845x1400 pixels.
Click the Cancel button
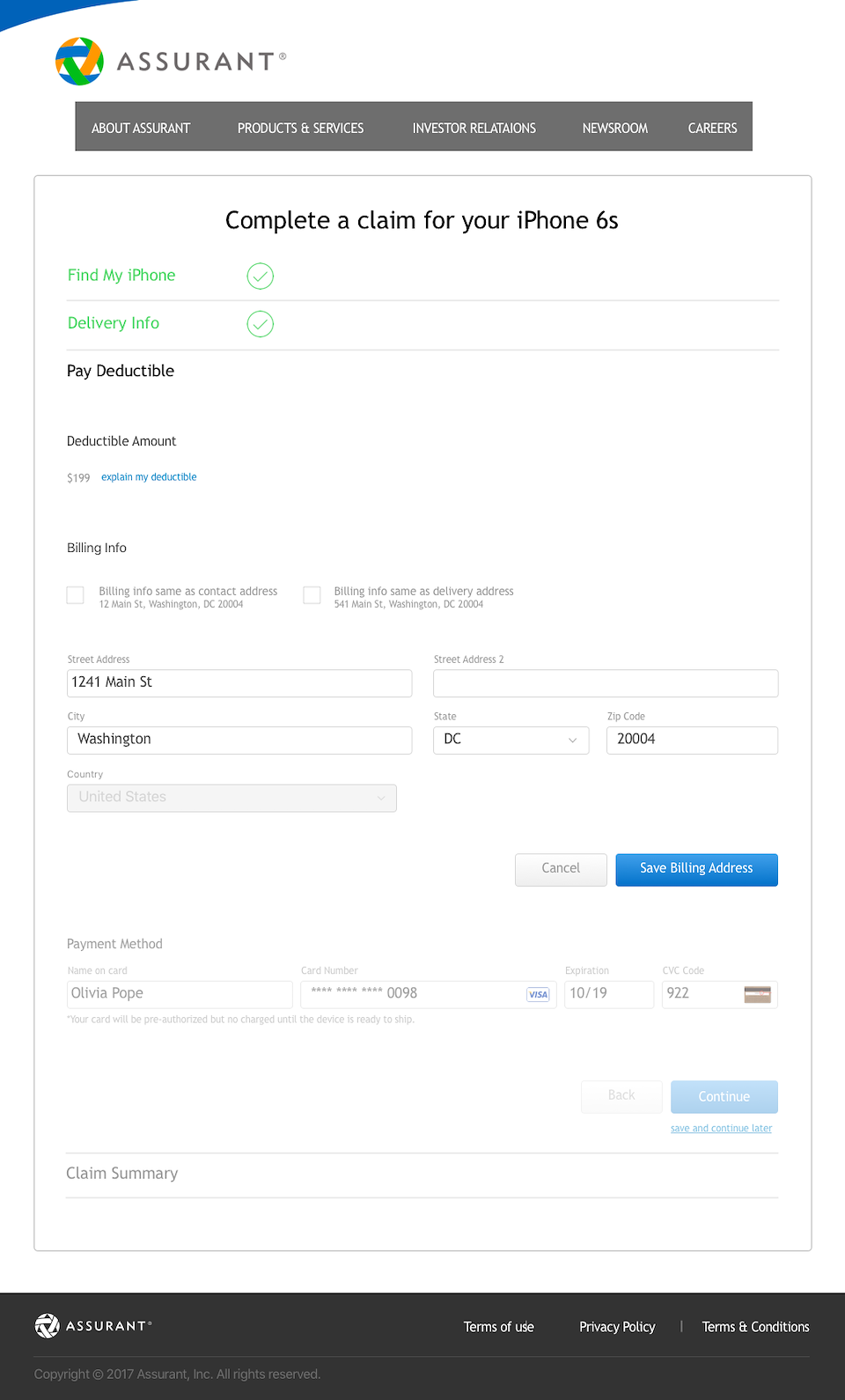click(x=561, y=869)
